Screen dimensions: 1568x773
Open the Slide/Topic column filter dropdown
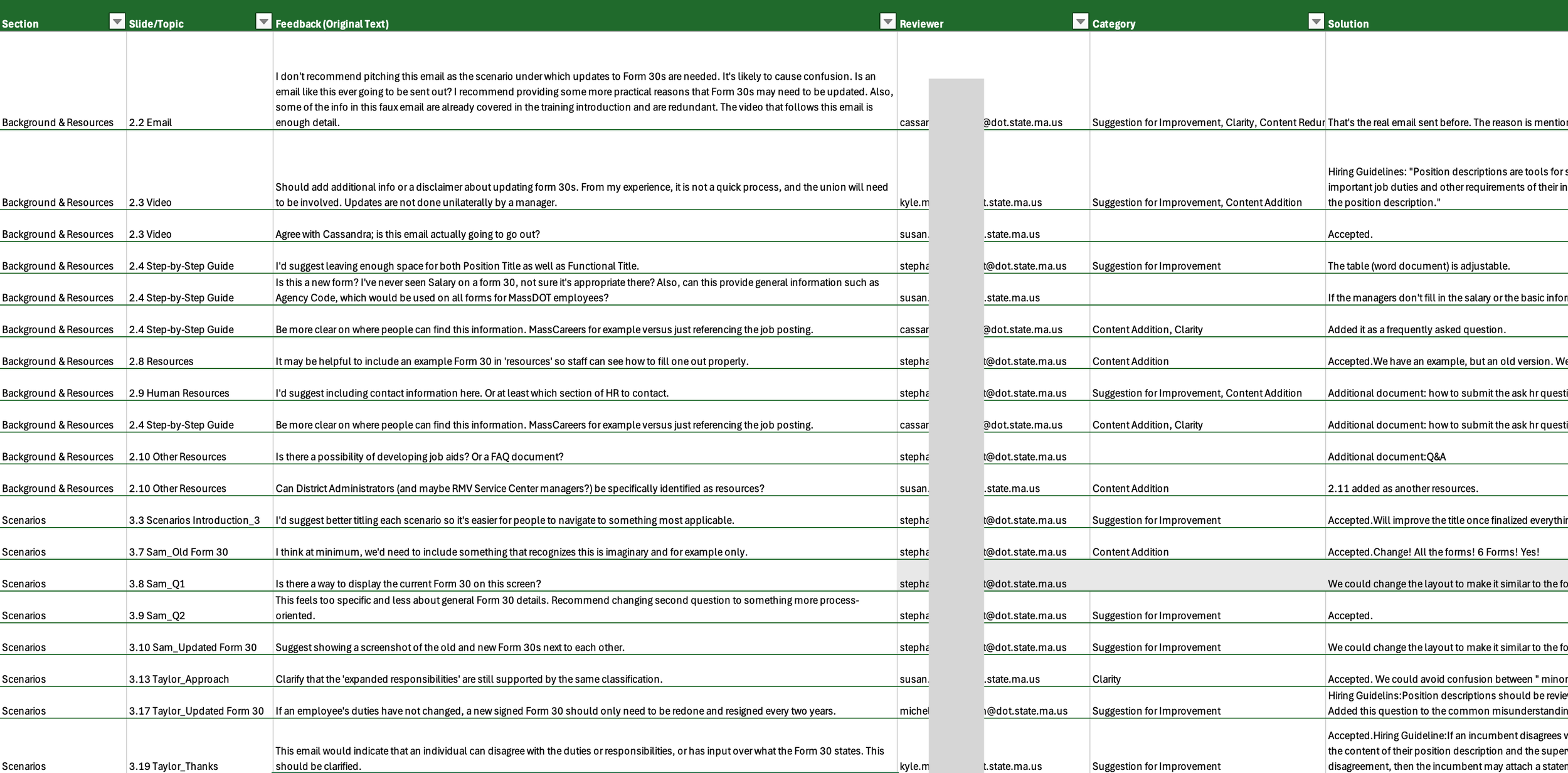coord(263,22)
